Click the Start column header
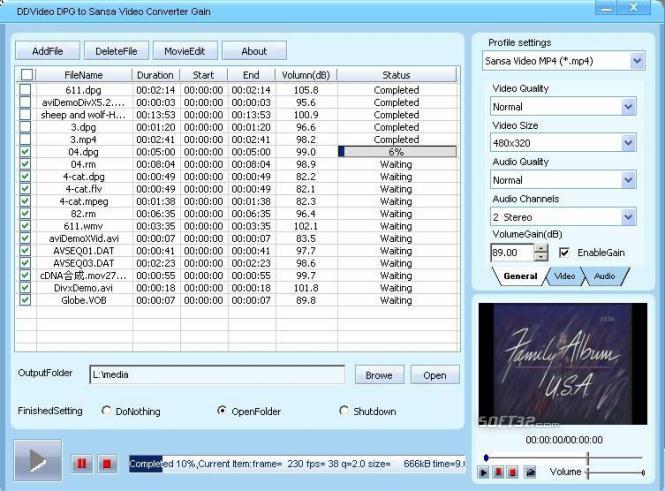This screenshot has width=665, height=491. 203,75
